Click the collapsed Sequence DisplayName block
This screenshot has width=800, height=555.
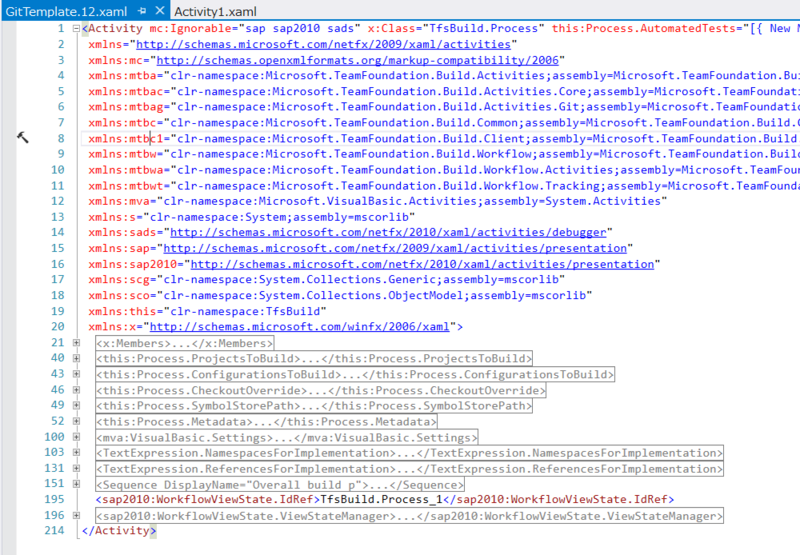tap(280, 485)
